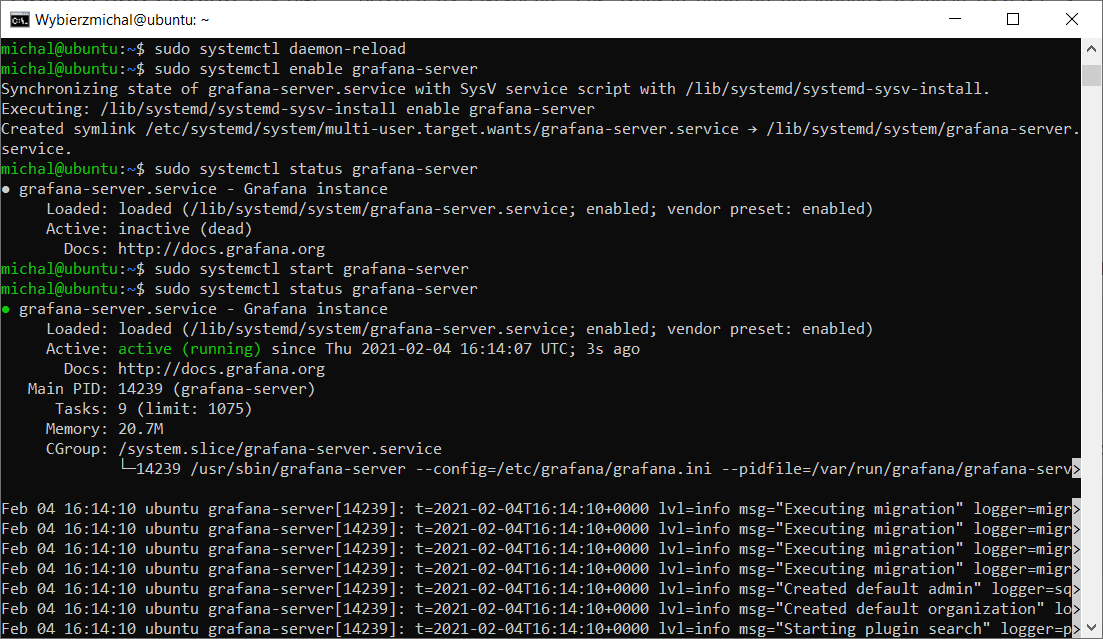Click the terminal icon in the title bar
This screenshot has height=639, width=1103.
pyautogui.click(x=20, y=20)
